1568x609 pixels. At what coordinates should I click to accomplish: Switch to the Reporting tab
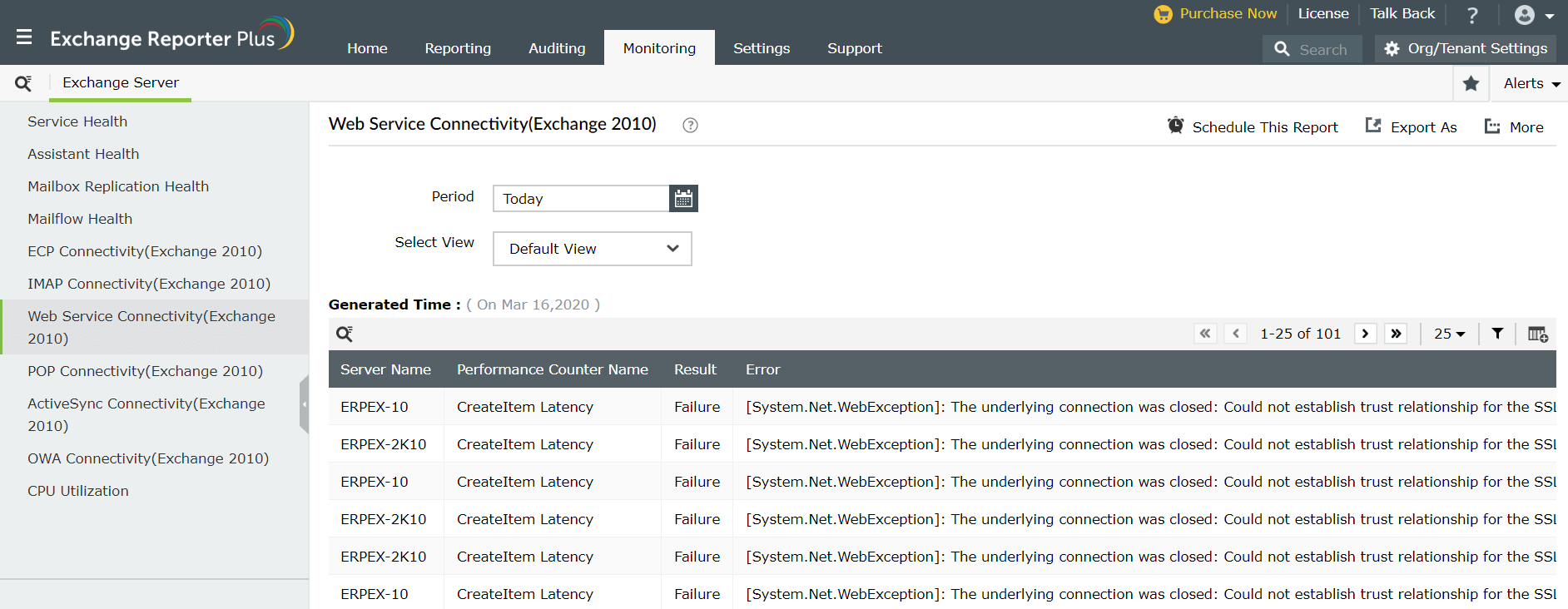click(458, 48)
